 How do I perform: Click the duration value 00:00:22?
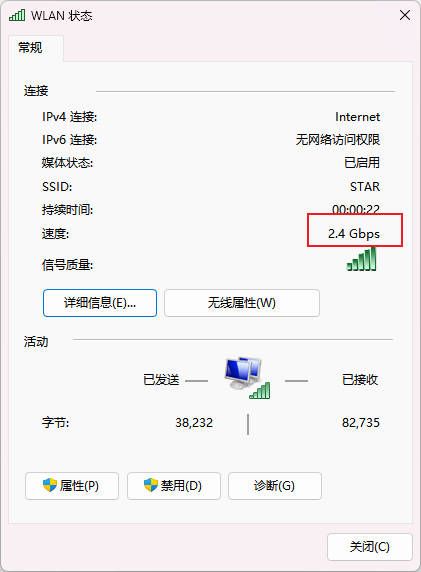point(356,209)
